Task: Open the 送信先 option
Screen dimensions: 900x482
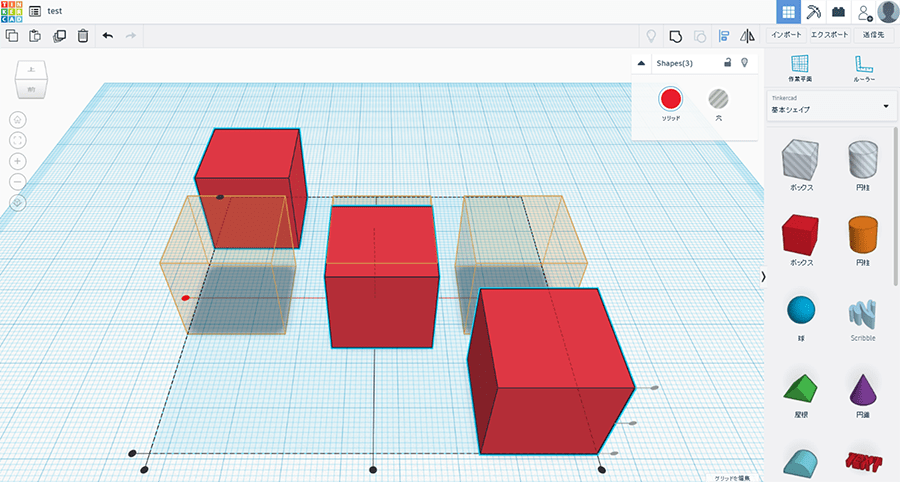Action: point(873,35)
